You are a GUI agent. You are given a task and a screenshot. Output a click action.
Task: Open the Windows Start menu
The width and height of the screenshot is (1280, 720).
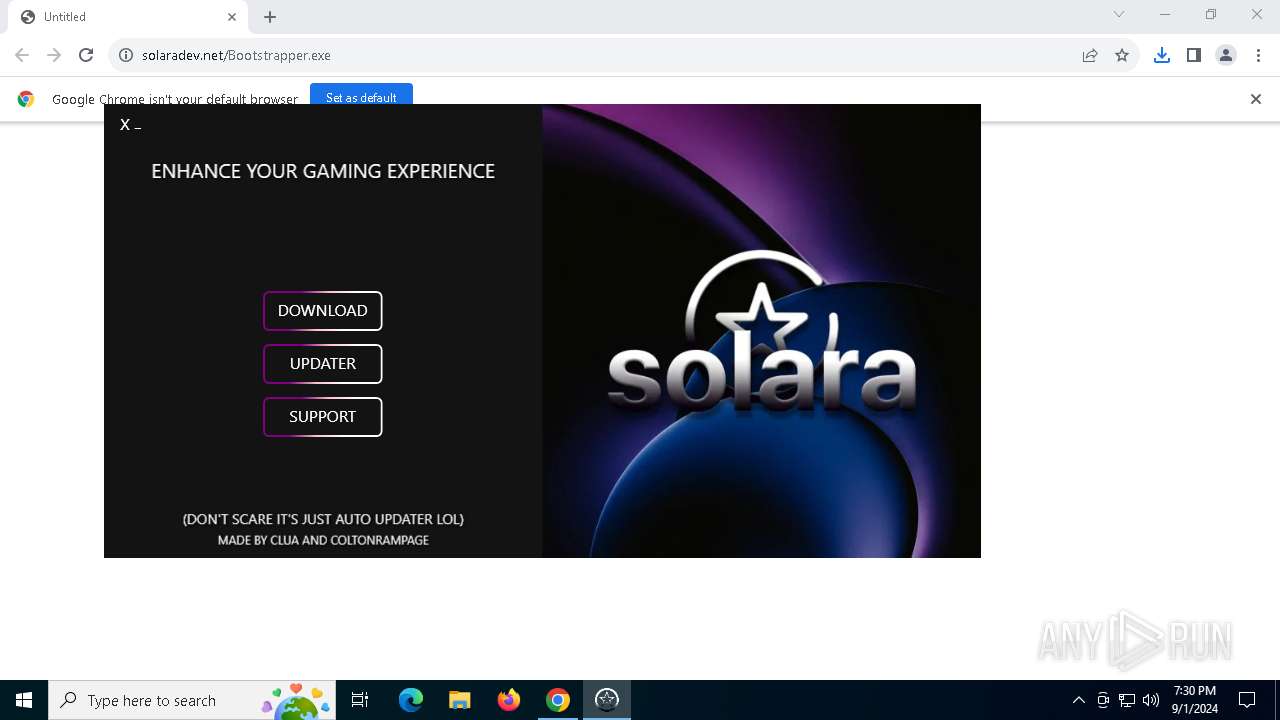[24, 700]
